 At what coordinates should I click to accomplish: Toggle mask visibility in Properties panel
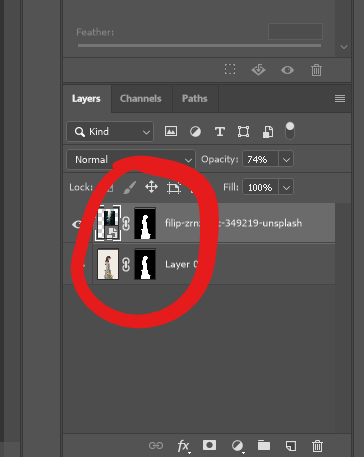(x=287, y=70)
